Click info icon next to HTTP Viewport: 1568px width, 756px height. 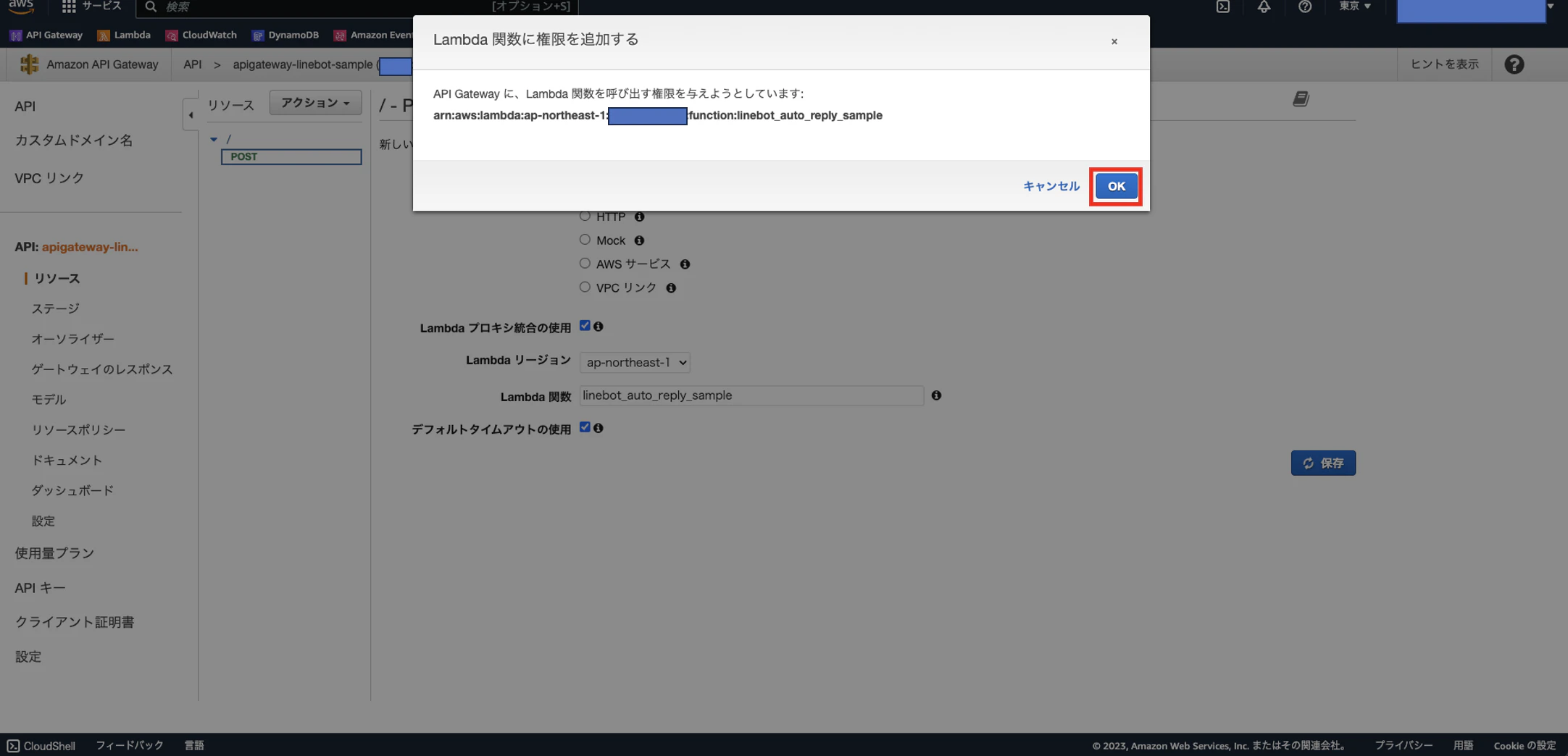tap(639, 217)
